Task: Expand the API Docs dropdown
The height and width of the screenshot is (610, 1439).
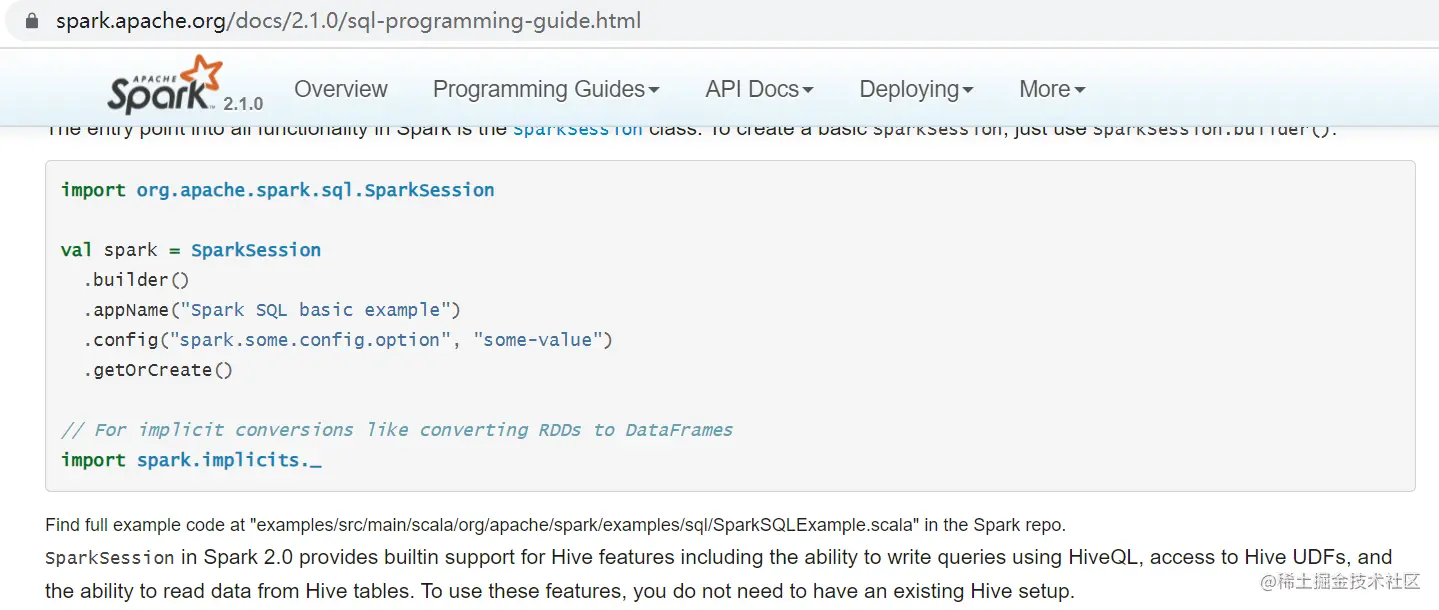Action: [759, 89]
